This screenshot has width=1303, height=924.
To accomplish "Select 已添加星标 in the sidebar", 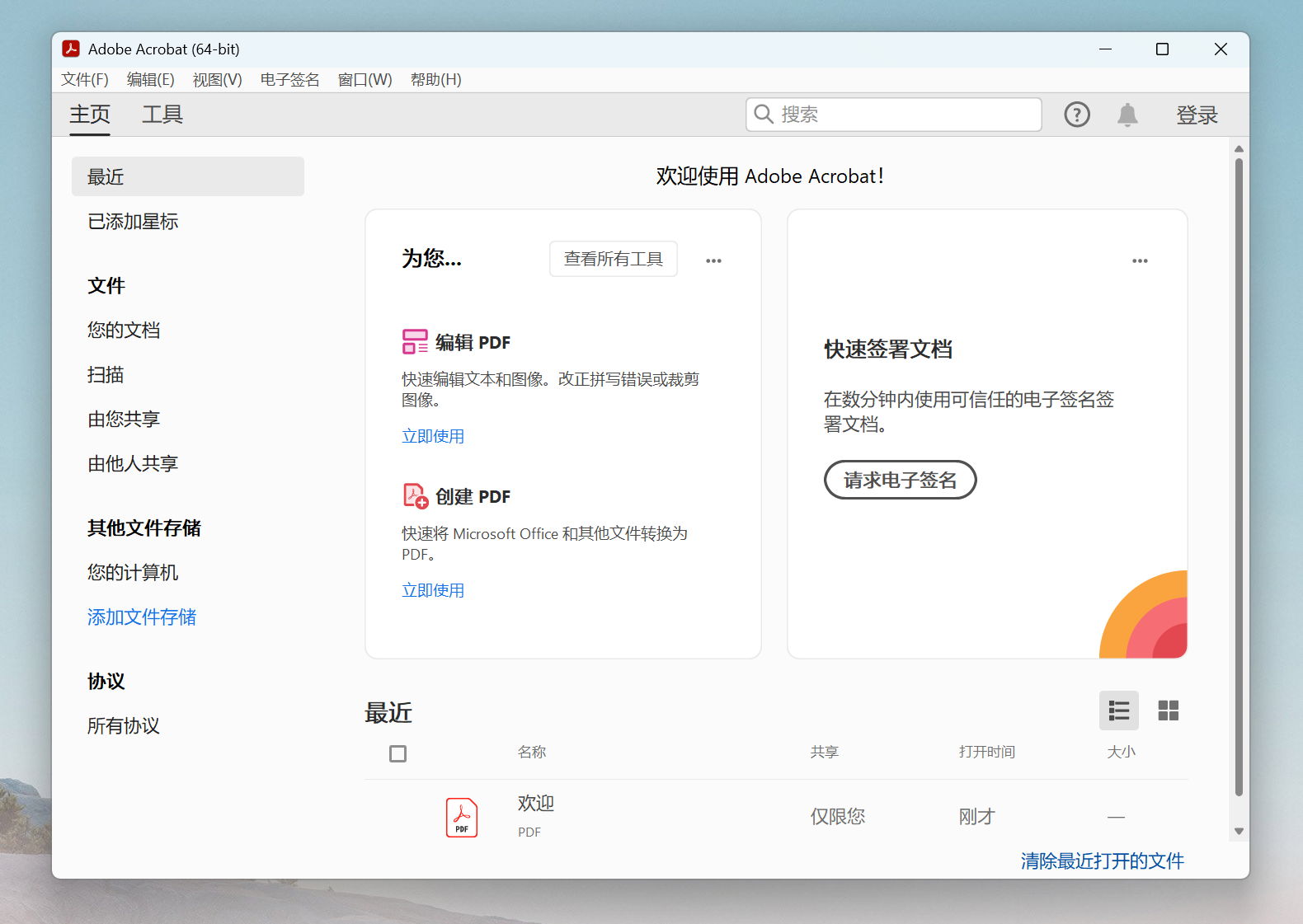I will pyautogui.click(x=133, y=221).
